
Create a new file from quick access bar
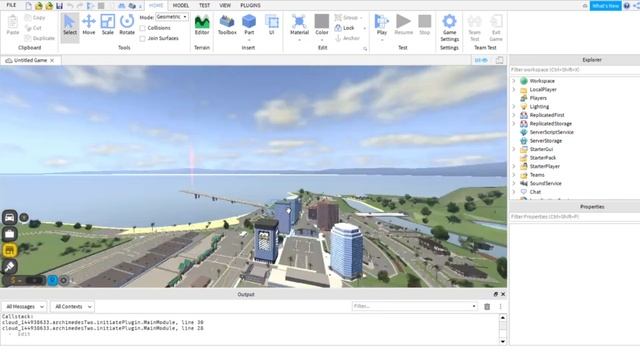pyautogui.click(x=28, y=6)
